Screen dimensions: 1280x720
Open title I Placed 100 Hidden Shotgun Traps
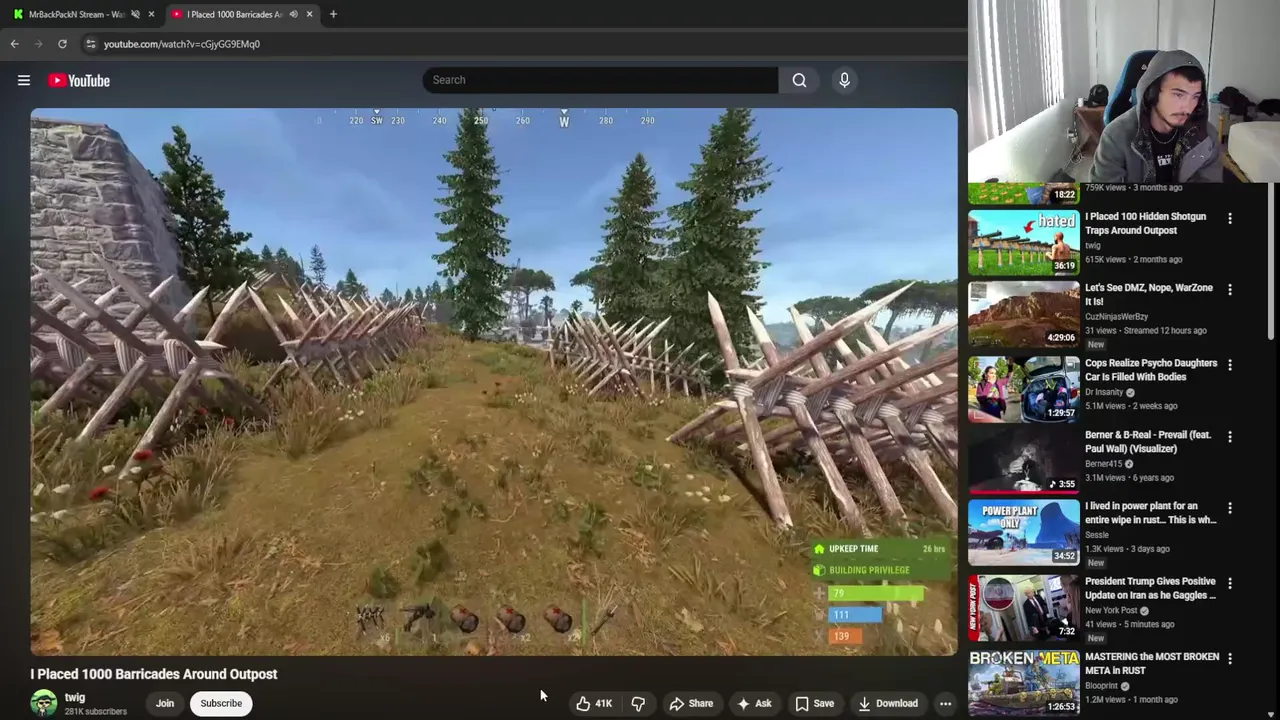(1146, 223)
